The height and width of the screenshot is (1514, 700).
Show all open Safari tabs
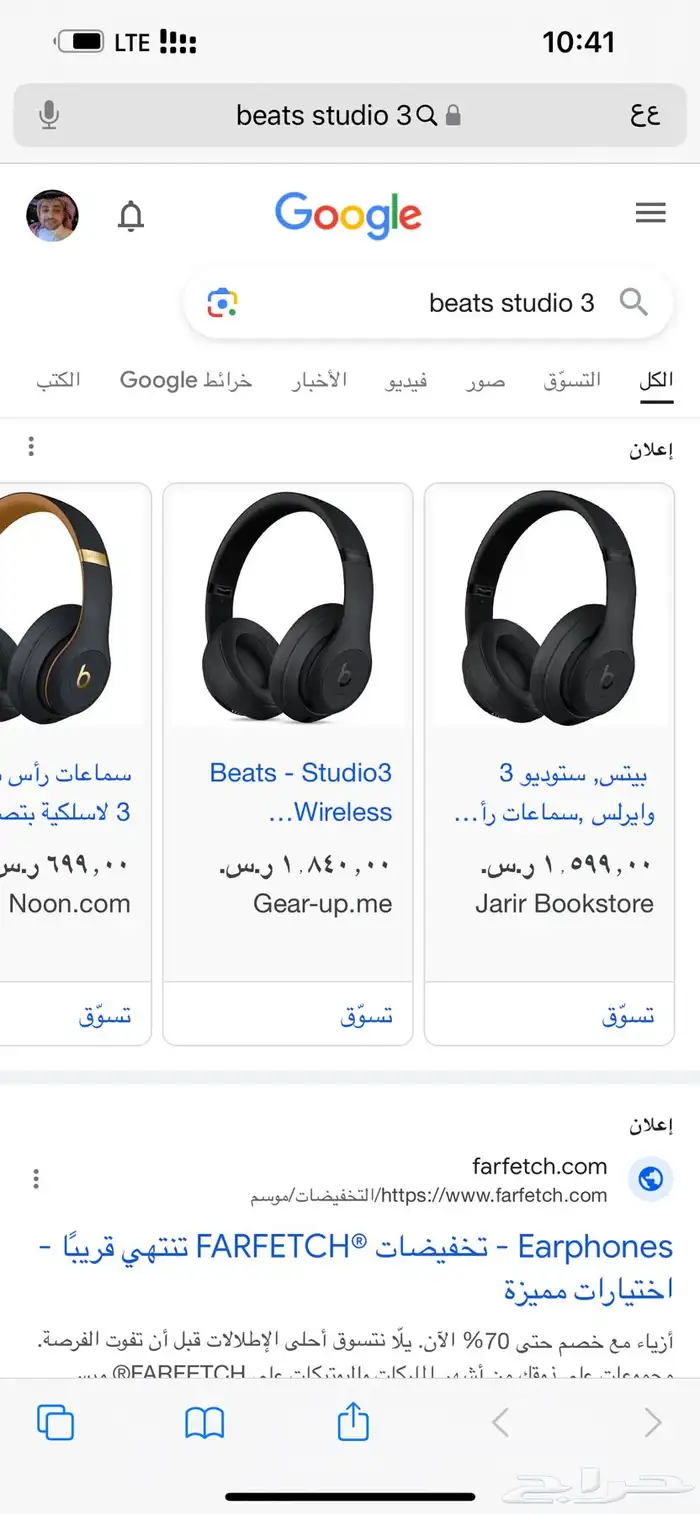(x=56, y=1420)
